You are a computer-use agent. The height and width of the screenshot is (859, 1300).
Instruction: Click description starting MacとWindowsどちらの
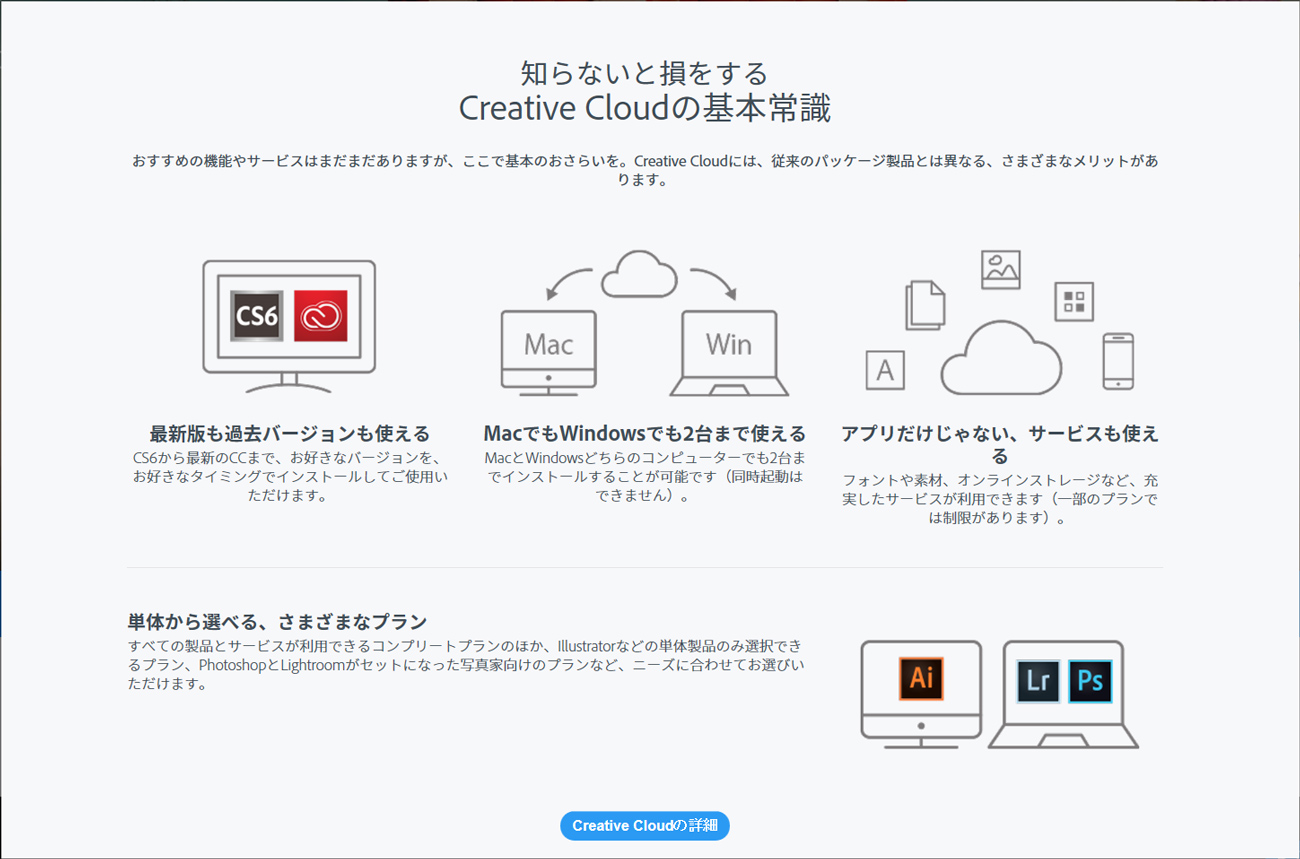pos(645,477)
